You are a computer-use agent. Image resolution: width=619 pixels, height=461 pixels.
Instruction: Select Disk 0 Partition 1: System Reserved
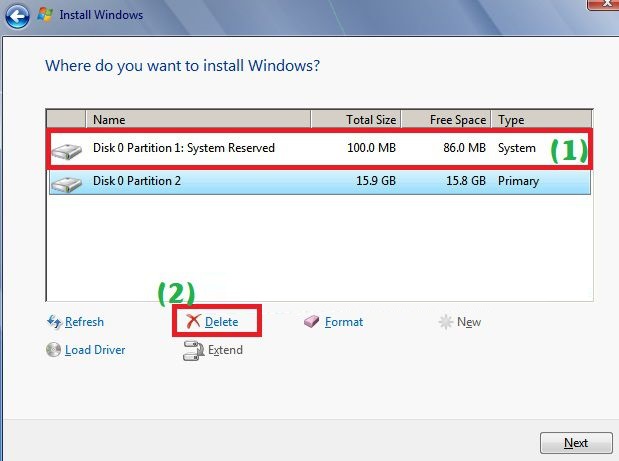pos(320,148)
